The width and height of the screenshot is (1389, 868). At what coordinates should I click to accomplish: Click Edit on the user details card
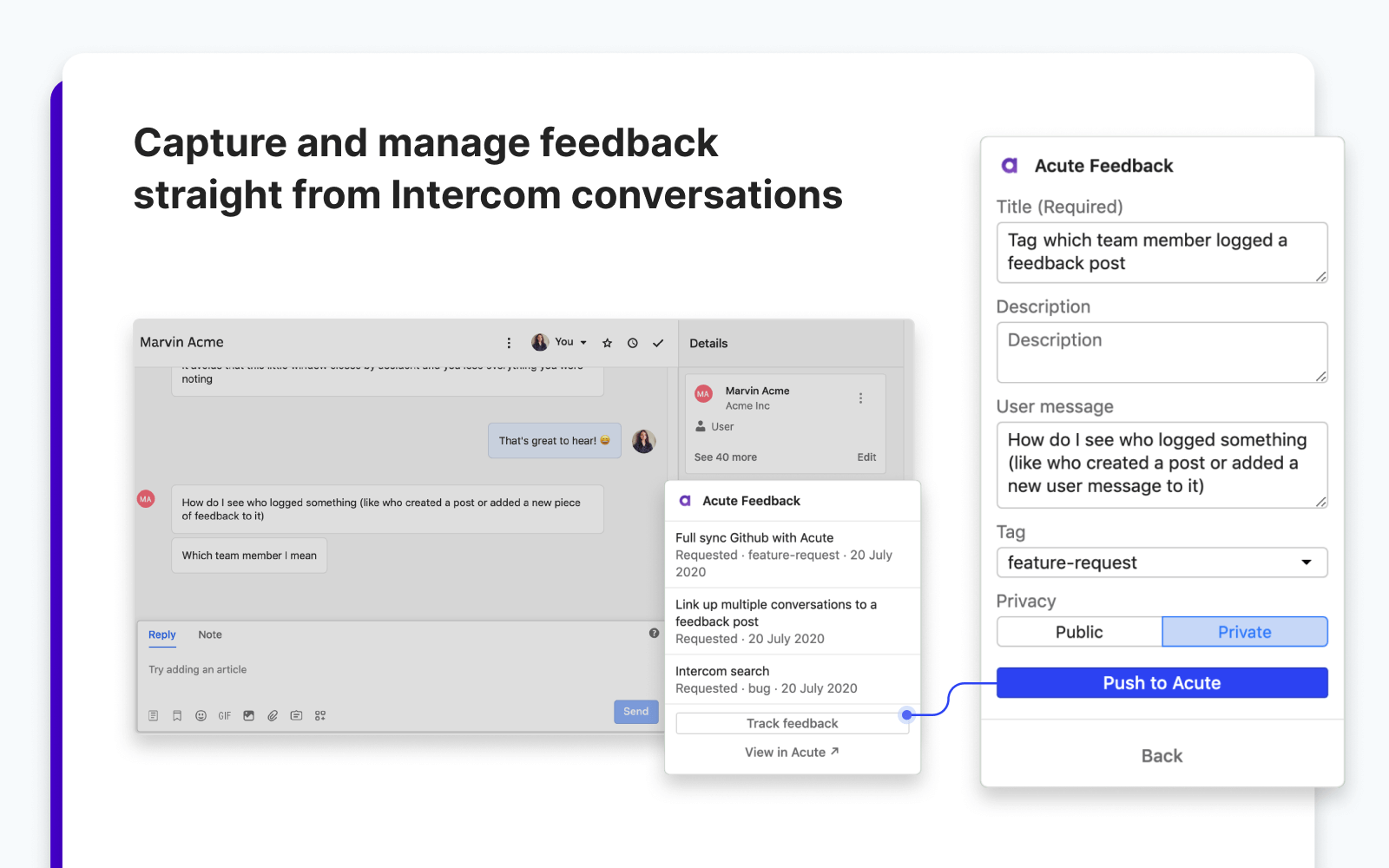[866, 457]
